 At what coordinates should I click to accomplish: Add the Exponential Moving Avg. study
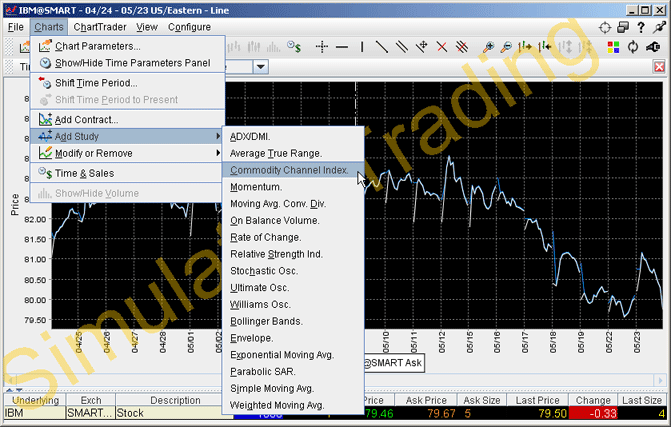point(293,355)
